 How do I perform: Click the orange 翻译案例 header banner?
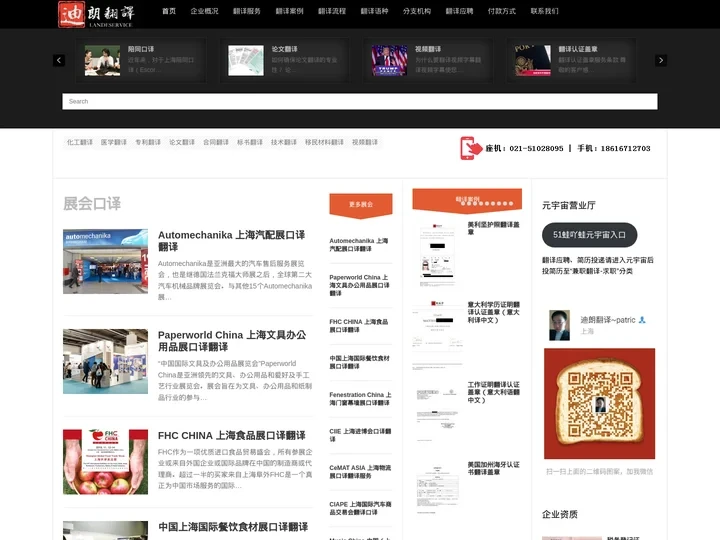click(x=467, y=201)
